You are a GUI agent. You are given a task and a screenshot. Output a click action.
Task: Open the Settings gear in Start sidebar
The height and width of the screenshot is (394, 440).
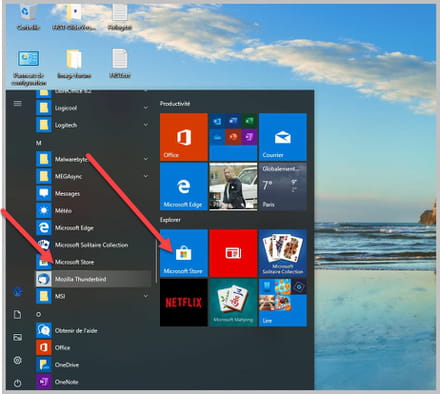coord(17,360)
